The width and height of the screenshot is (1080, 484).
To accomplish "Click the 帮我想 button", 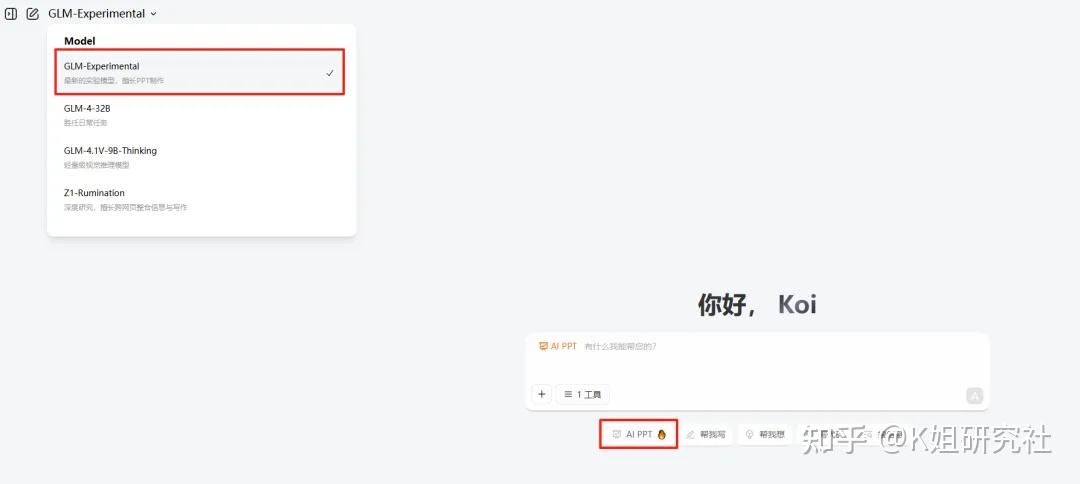I will (x=765, y=435).
